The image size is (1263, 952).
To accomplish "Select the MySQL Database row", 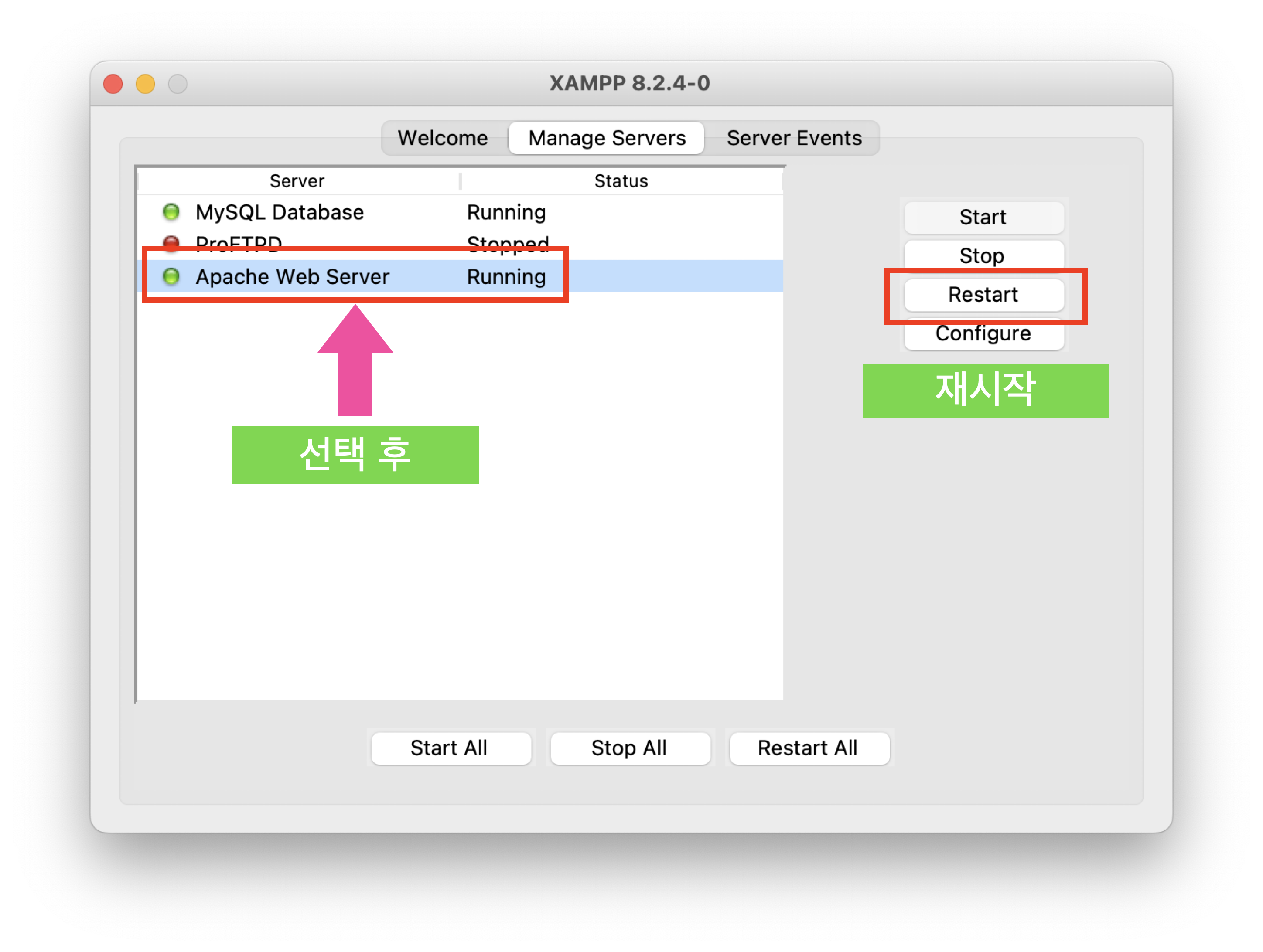I will pyautogui.click(x=279, y=212).
